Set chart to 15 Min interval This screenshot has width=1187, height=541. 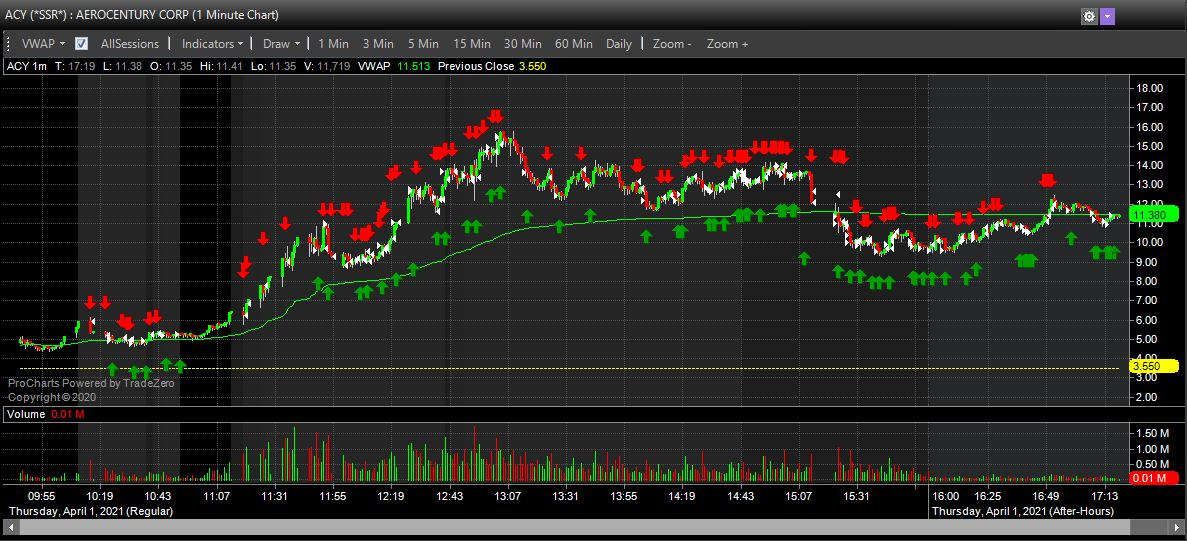(x=471, y=44)
